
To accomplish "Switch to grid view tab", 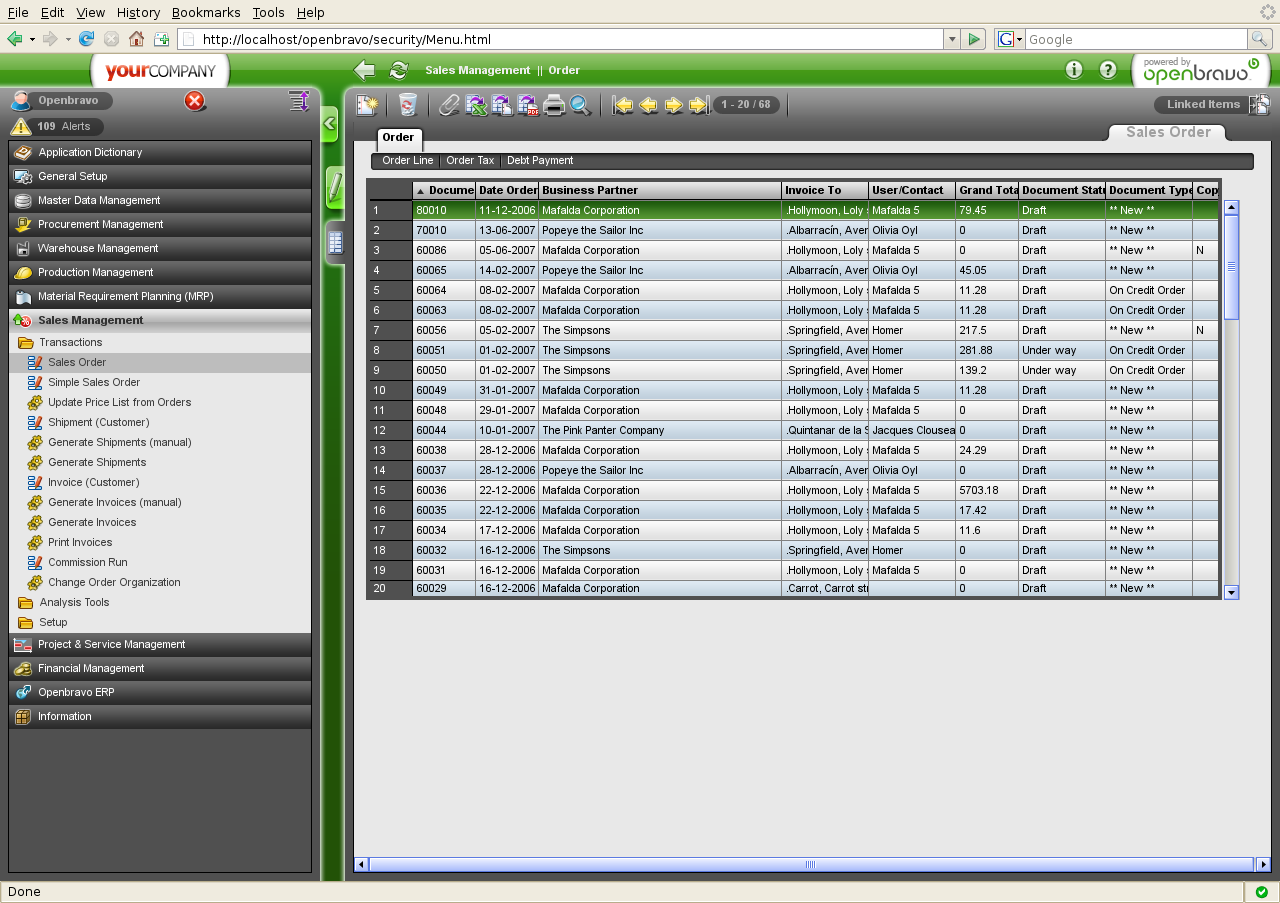I will point(335,243).
